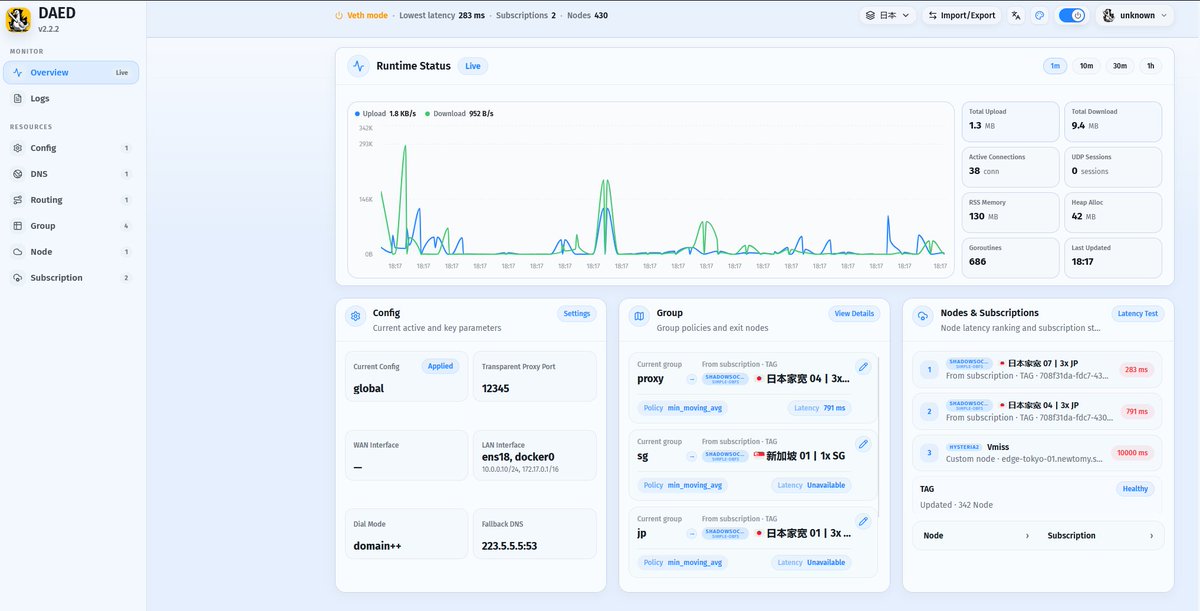Expand the unknown user menu
Viewport: 1200px width, 611px height.
click(x=1135, y=15)
